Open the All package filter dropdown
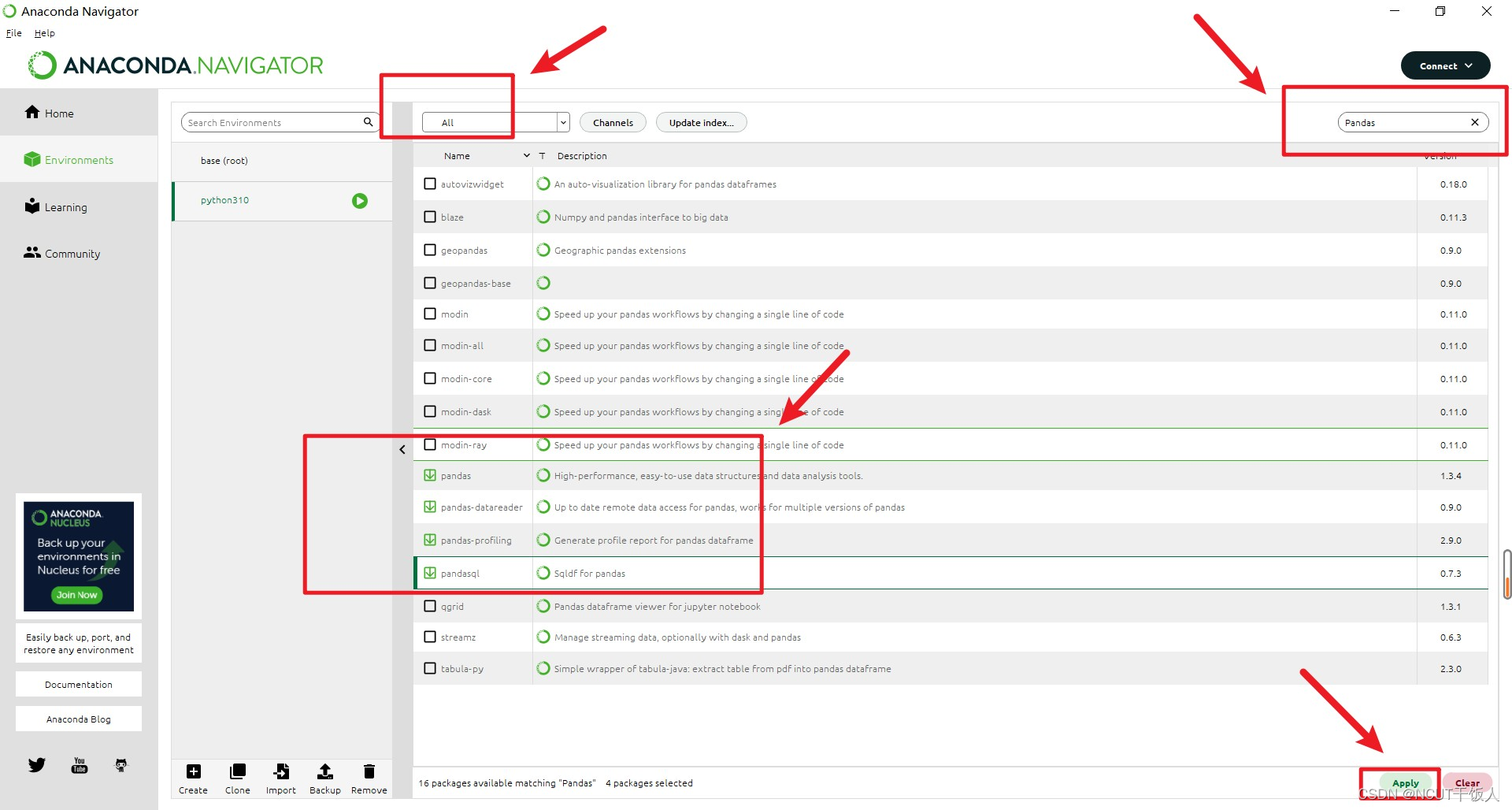The width and height of the screenshot is (1512, 810). [x=495, y=122]
